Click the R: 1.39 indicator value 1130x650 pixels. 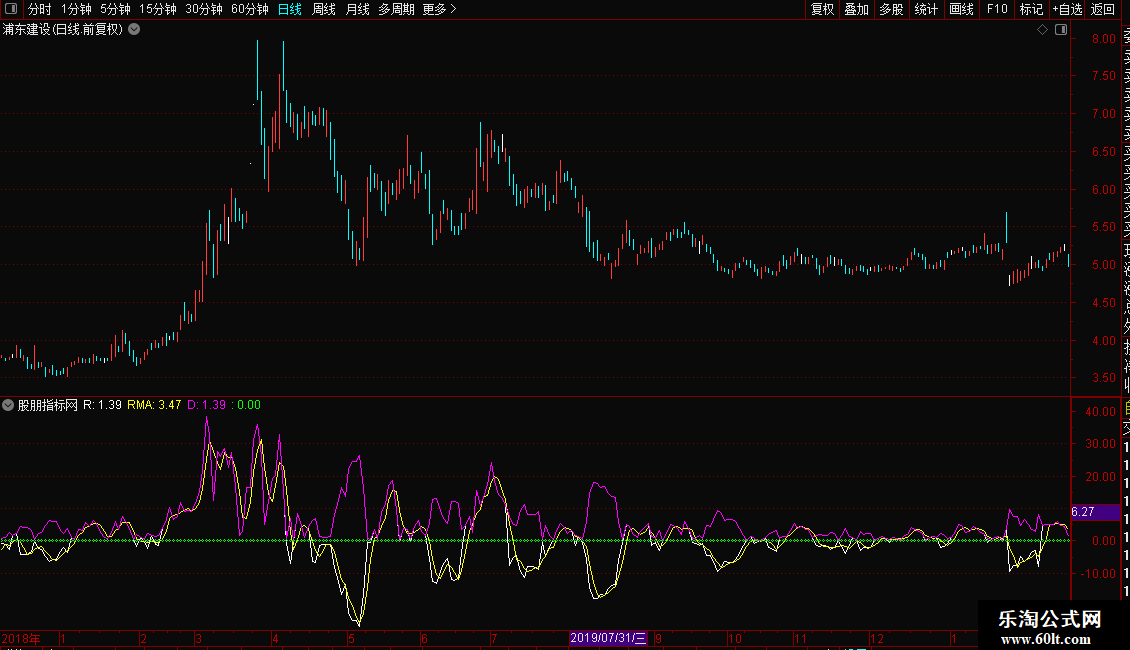click(x=102, y=405)
